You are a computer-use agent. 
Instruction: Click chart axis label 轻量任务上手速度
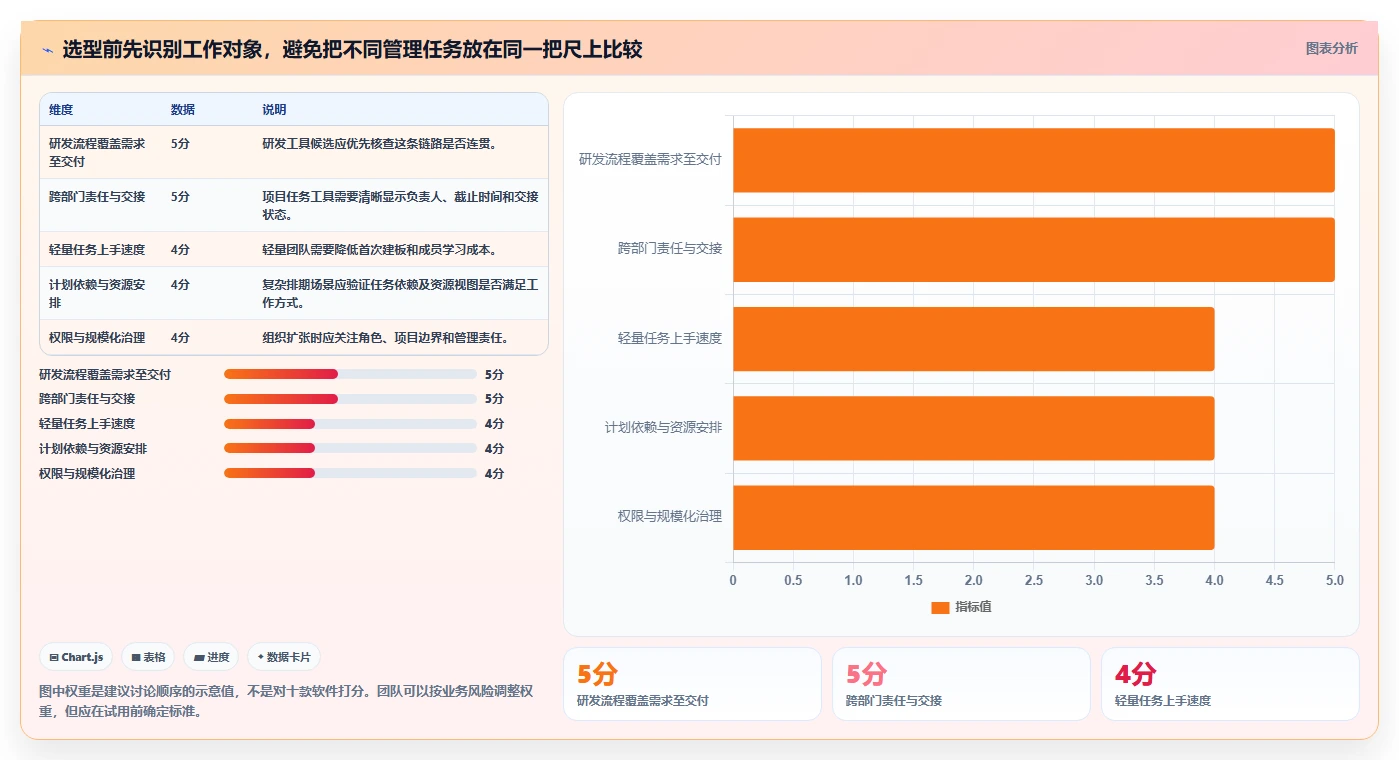pyautogui.click(x=670, y=338)
